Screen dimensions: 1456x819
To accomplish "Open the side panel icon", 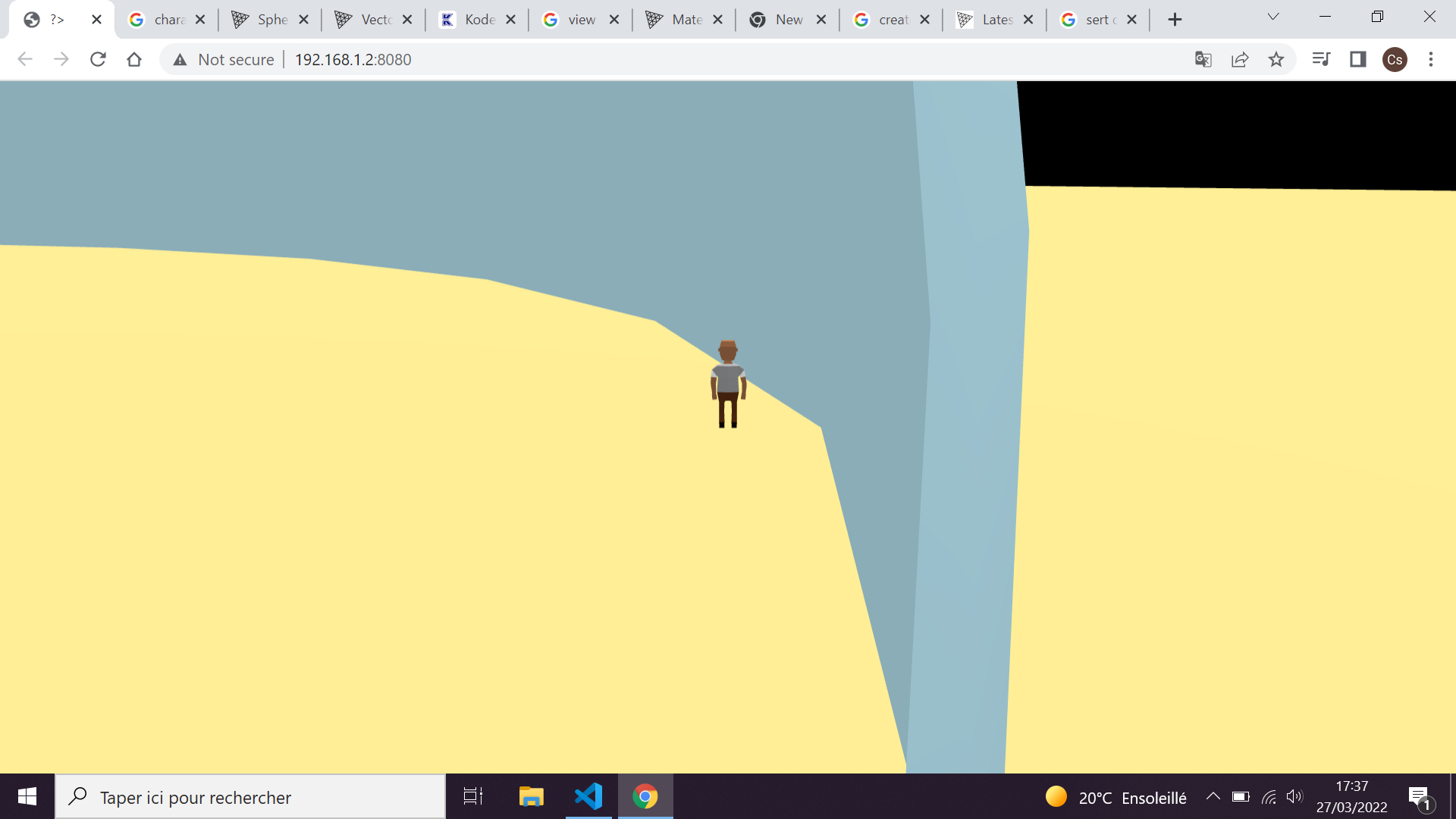I will pyautogui.click(x=1357, y=59).
